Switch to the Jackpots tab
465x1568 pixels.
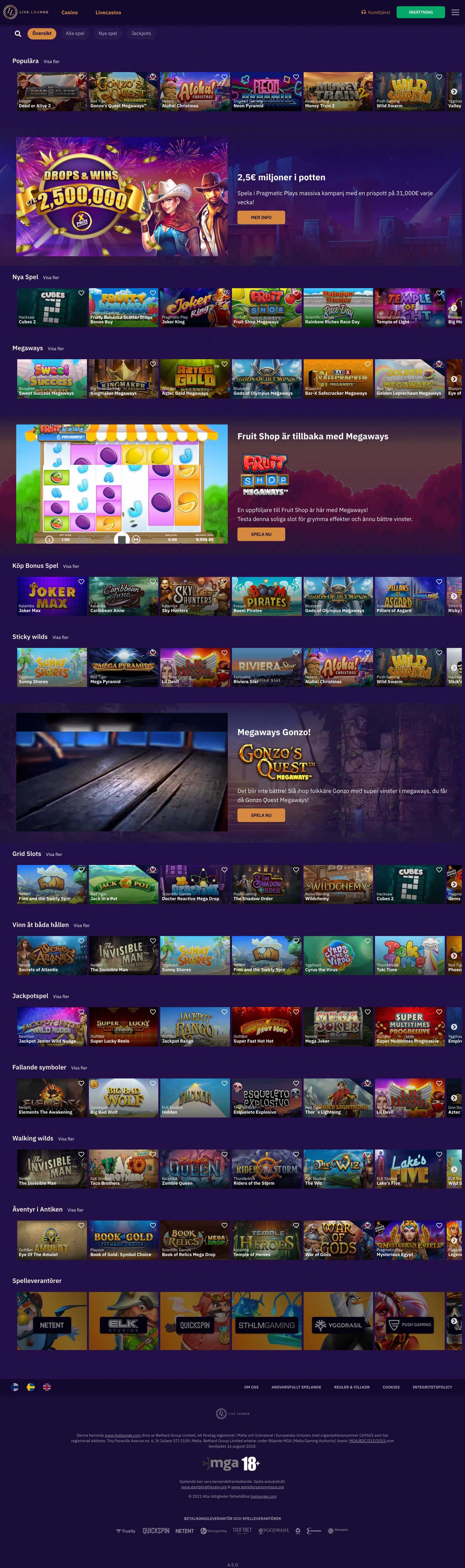(141, 34)
